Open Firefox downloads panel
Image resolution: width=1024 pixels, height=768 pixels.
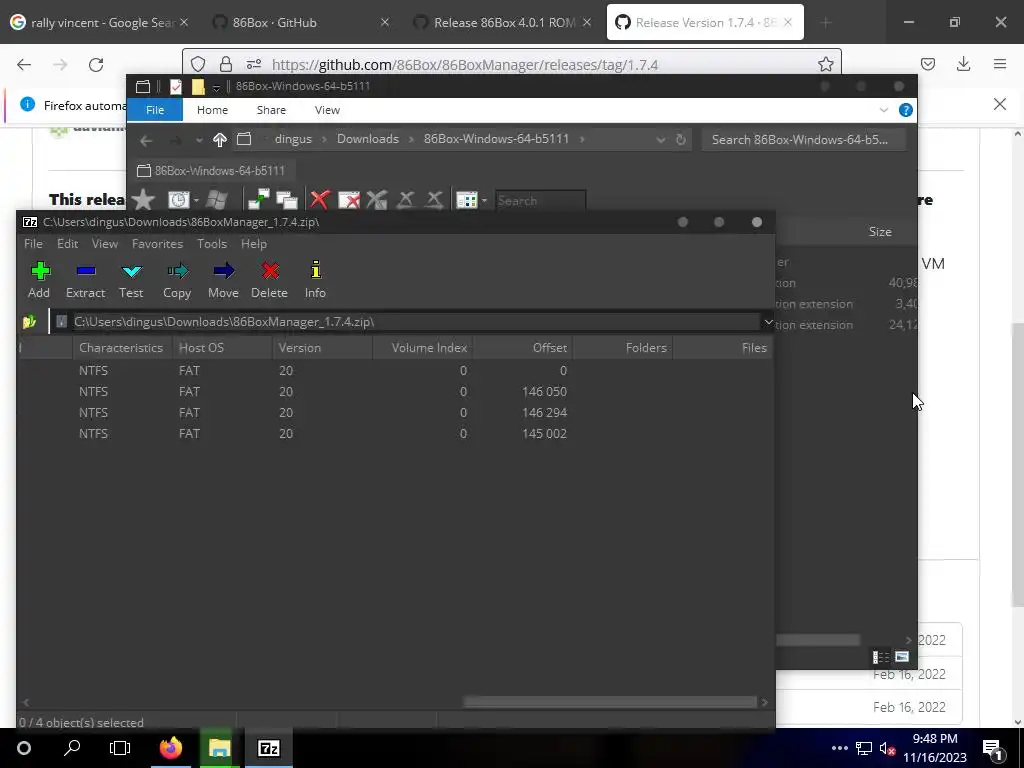pyautogui.click(x=963, y=64)
